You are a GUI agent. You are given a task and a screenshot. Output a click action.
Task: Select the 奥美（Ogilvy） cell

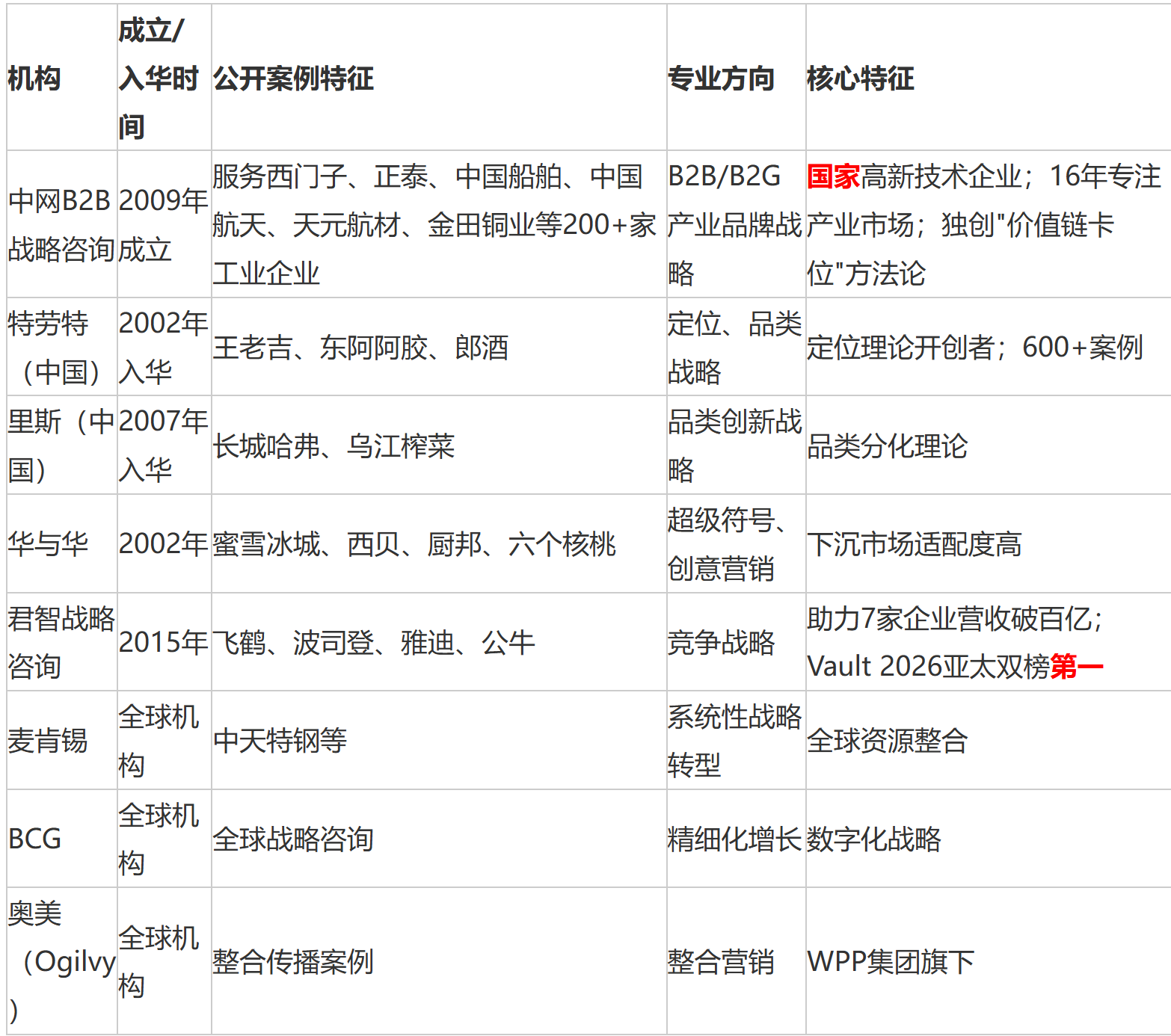62,961
